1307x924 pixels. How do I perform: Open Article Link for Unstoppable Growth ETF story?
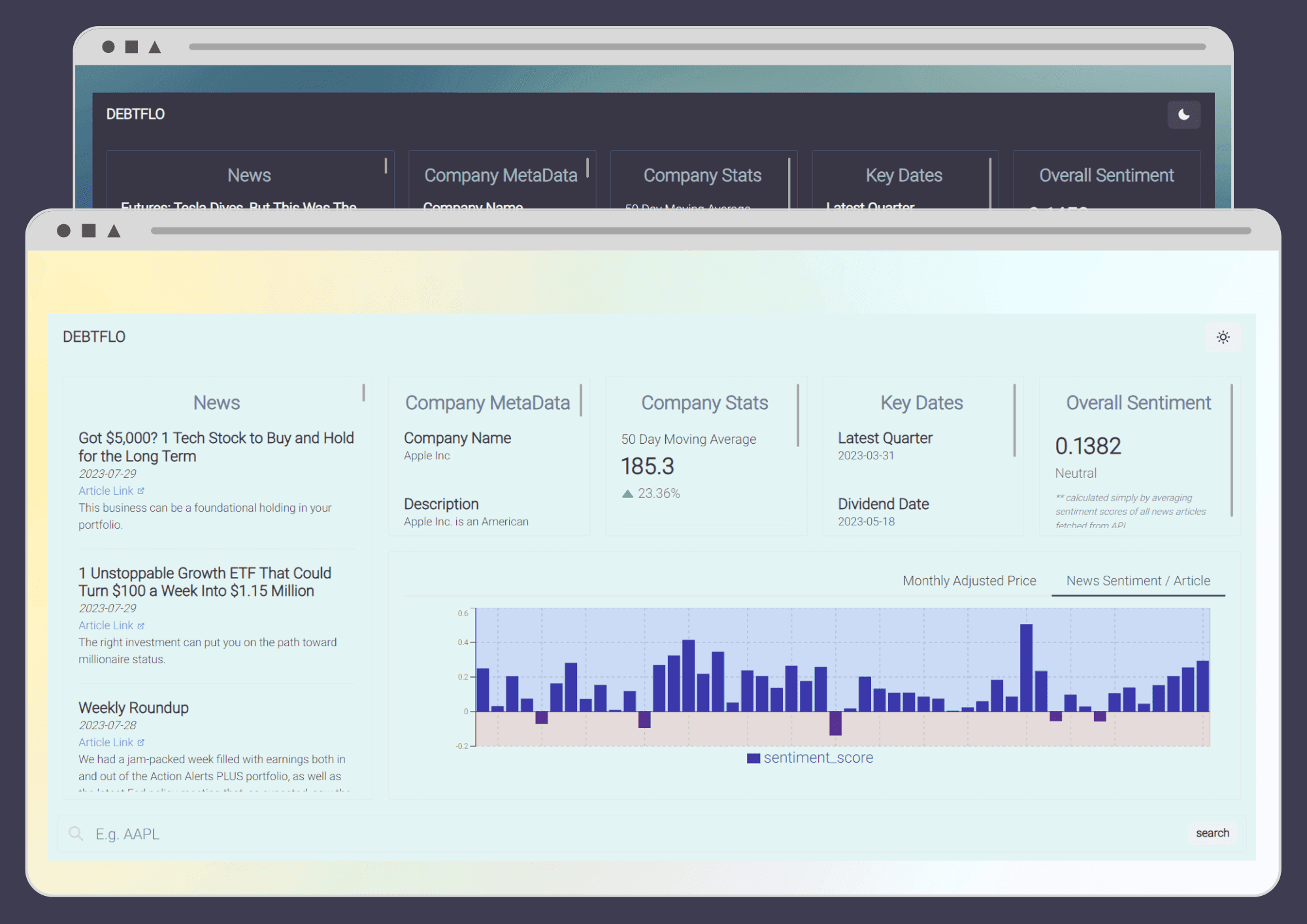[x=106, y=625]
